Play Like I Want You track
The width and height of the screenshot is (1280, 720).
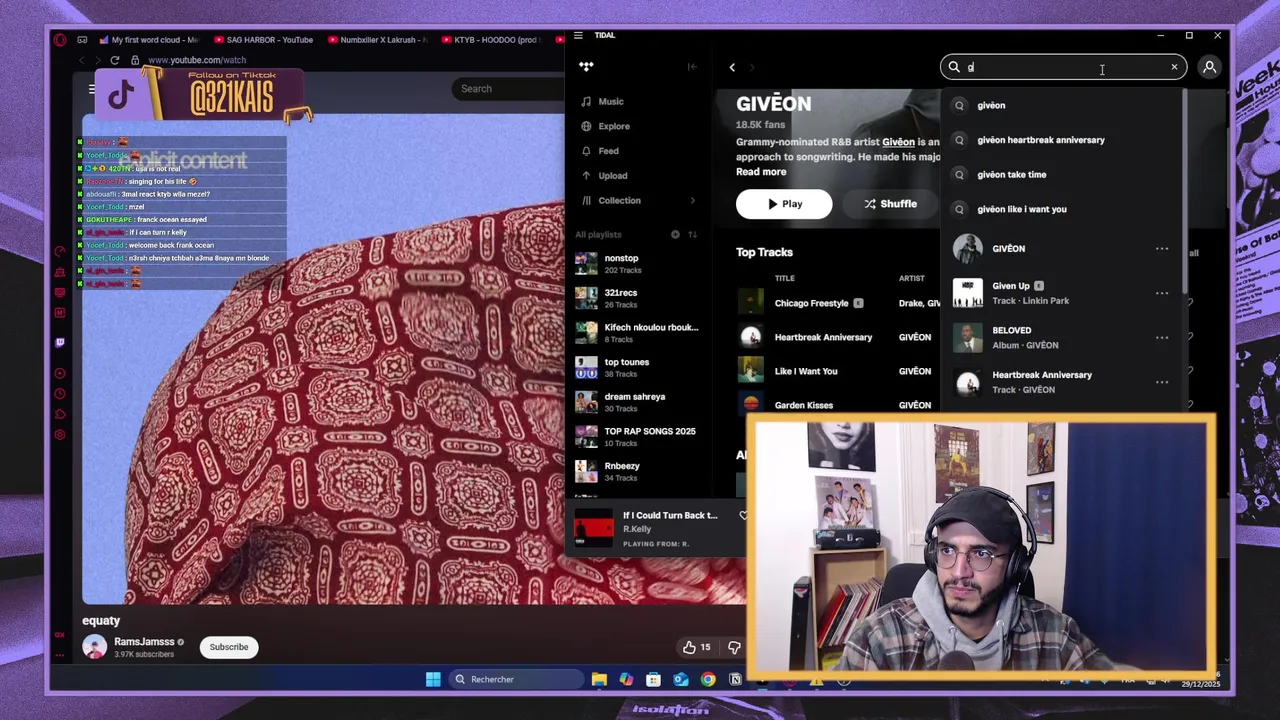tap(806, 371)
